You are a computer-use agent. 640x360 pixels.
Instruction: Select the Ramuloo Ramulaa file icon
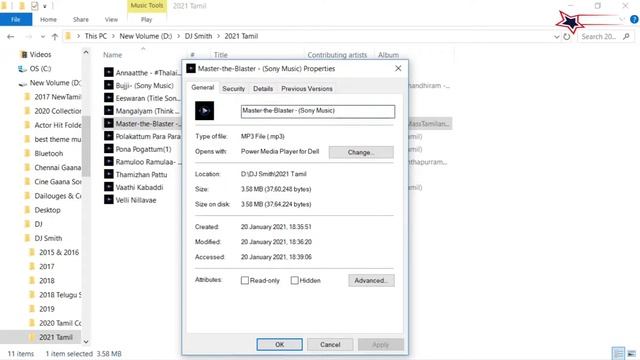[x=109, y=162]
